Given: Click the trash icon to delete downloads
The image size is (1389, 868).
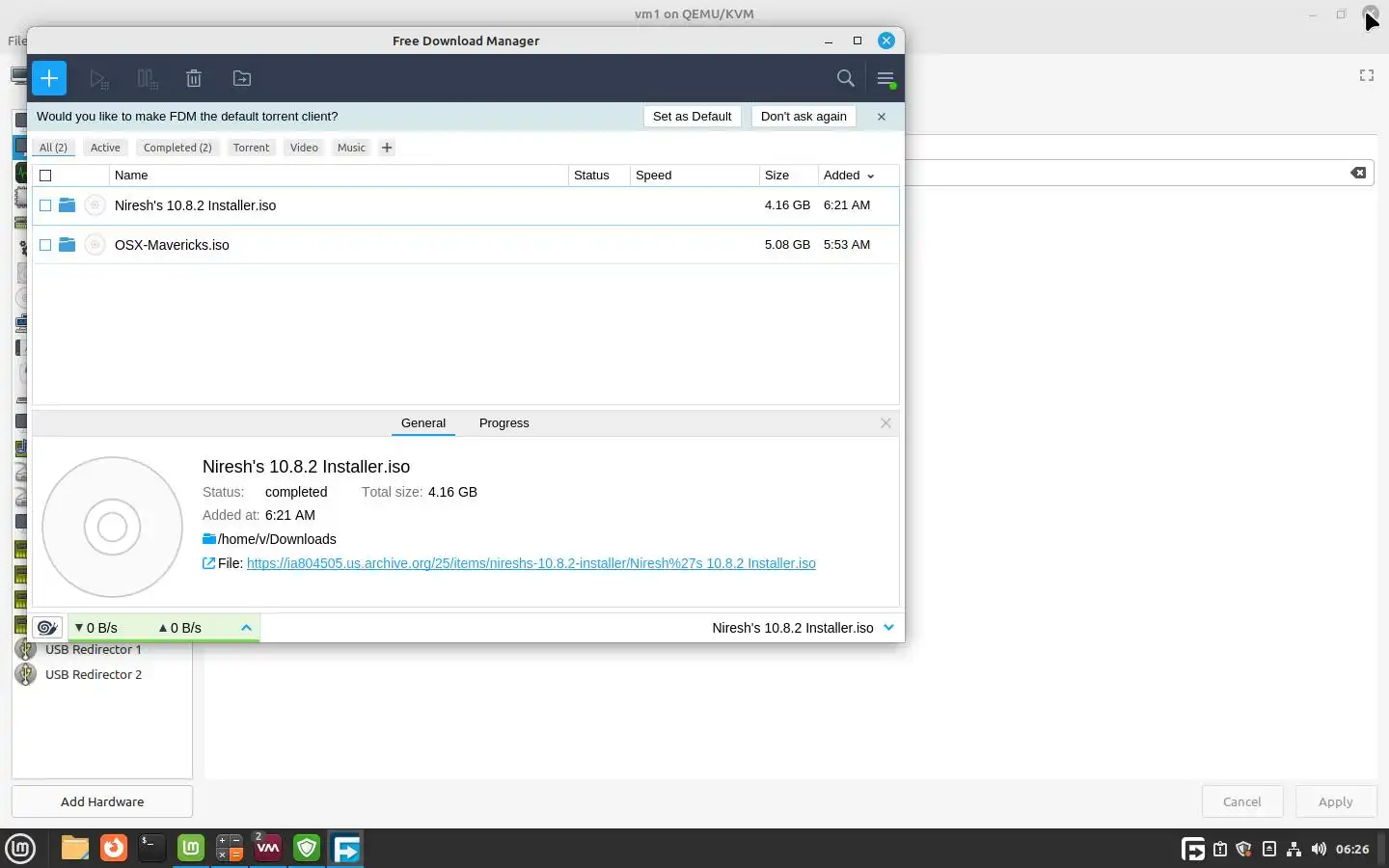Looking at the screenshot, I should (x=194, y=79).
